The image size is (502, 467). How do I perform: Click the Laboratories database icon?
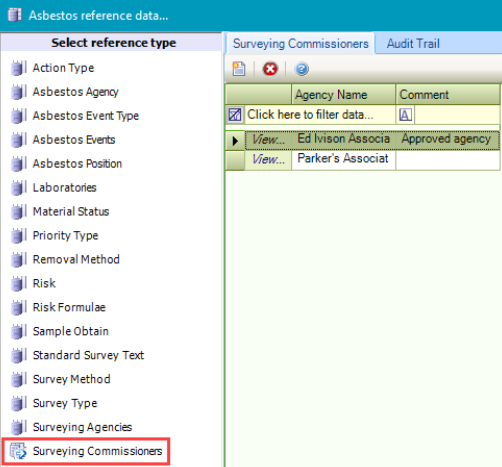click(18, 188)
